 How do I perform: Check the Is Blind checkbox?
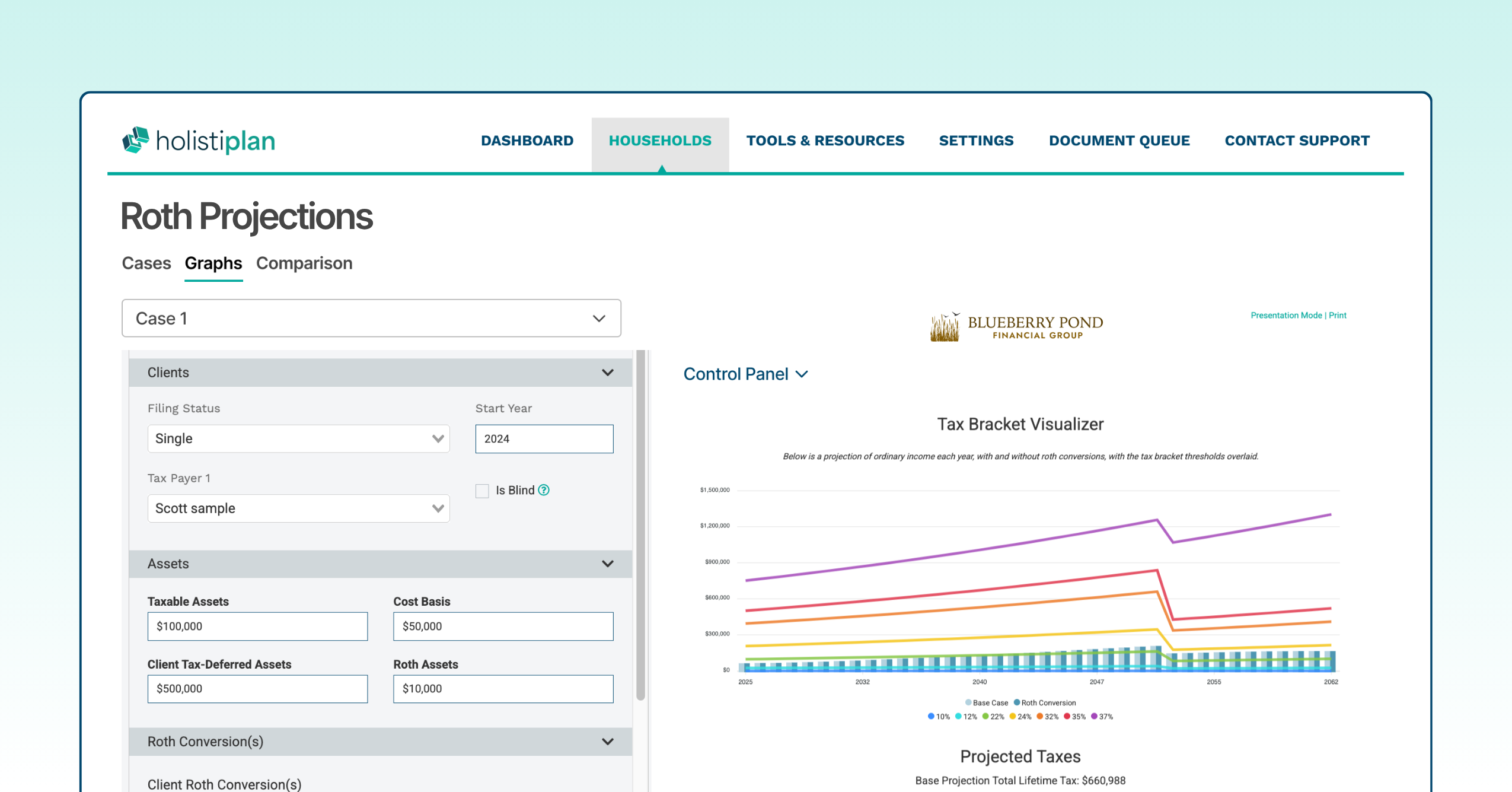(x=482, y=491)
